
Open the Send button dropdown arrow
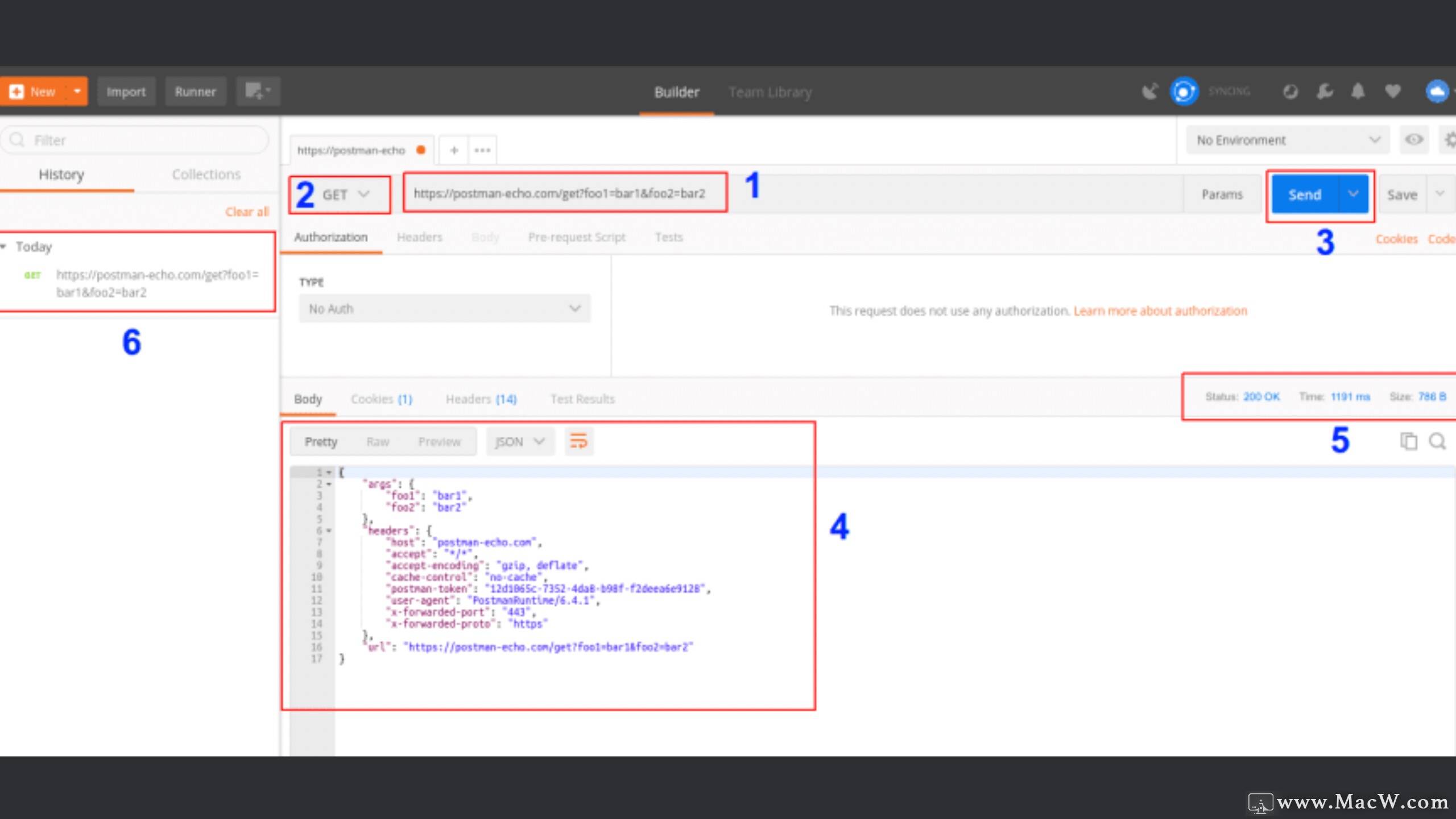(1354, 195)
